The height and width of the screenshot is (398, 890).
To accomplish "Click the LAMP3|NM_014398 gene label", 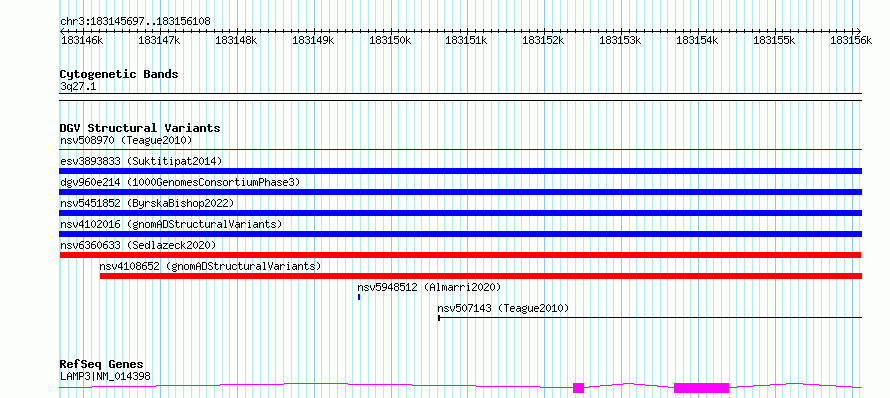I will (106, 376).
